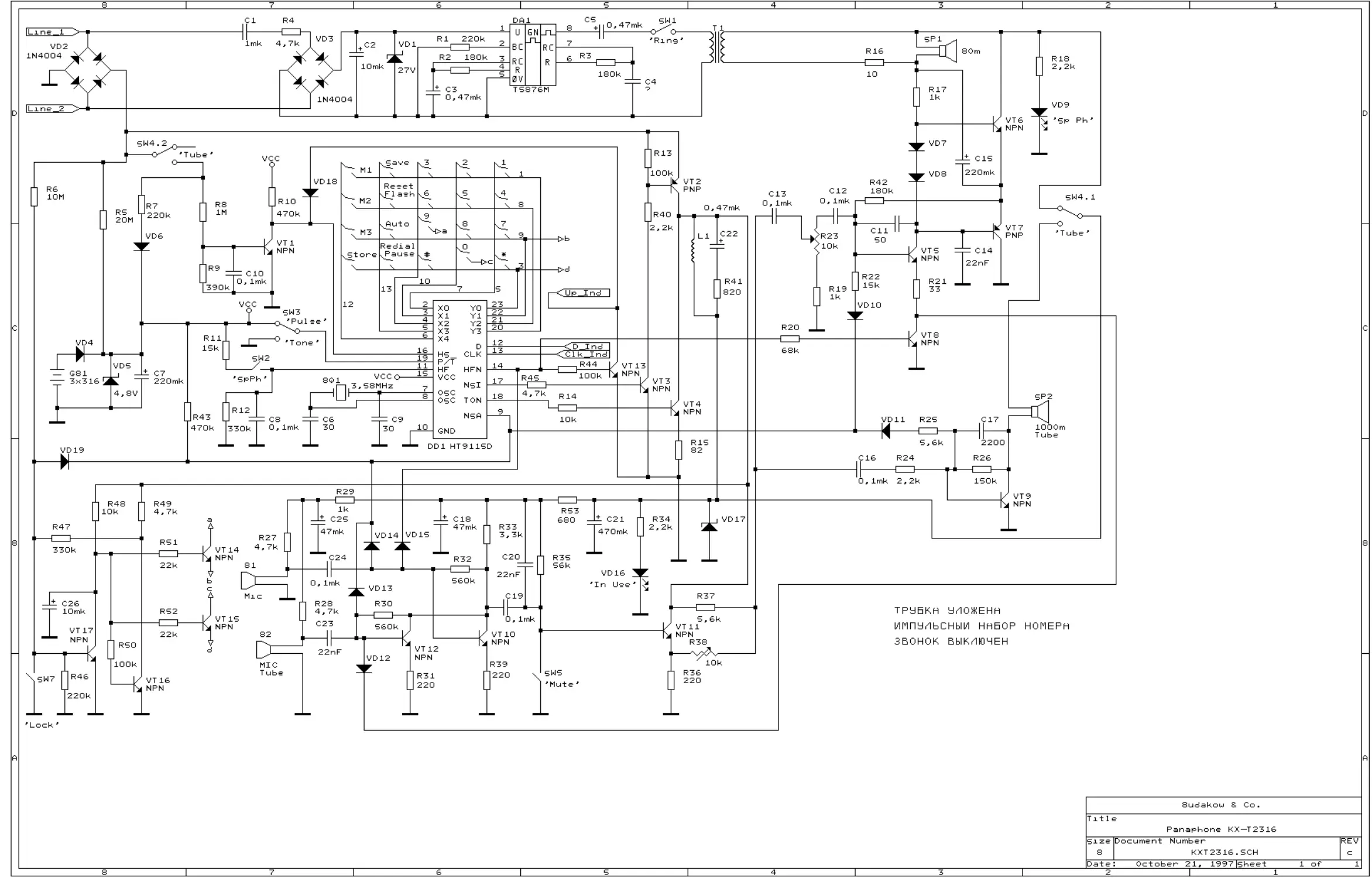The height and width of the screenshot is (878, 1372).
Task: Click the SW1 'Ring' switch symbol
Action: click(664, 30)
